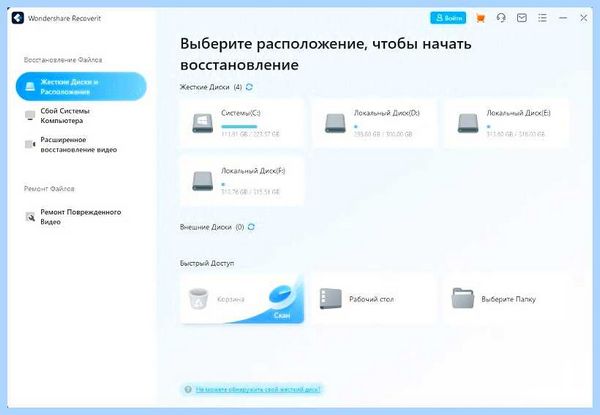This screenshot has height=415, width=600.
Task: Close the Recoverit window
Action: (x=583, y=18)
